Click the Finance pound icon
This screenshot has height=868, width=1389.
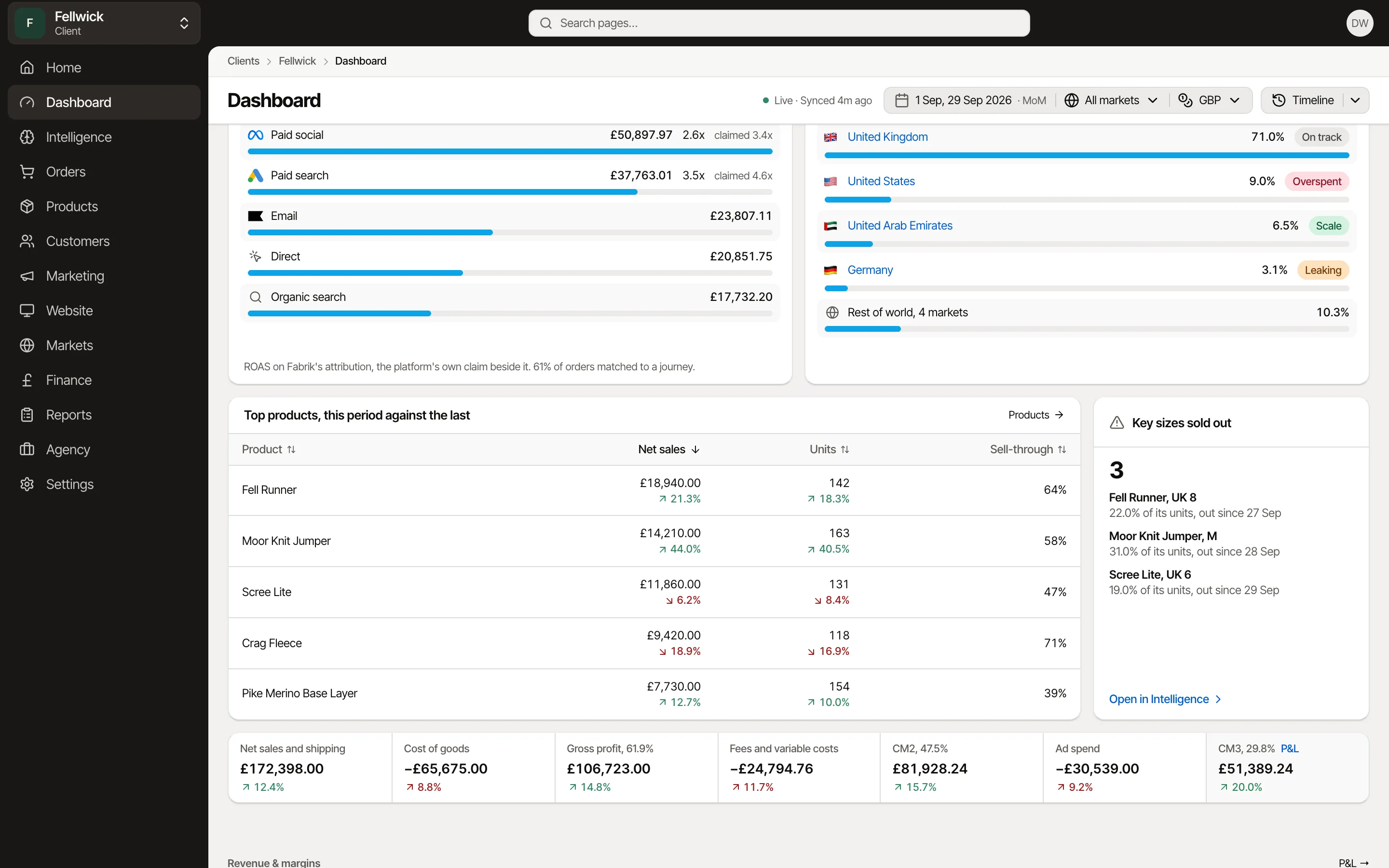coord(27,380)
